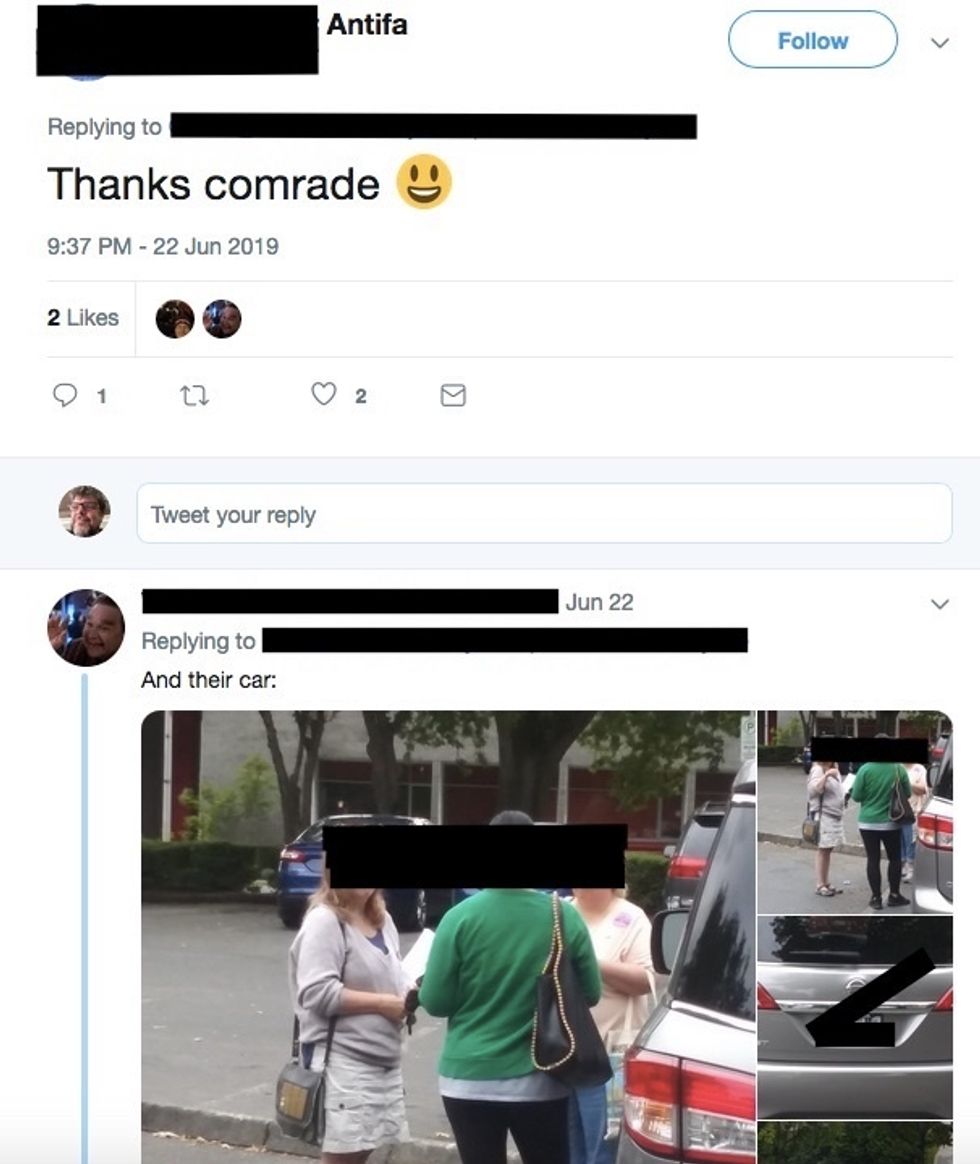
Task: Click the 2 Likes count
Action: [83, 318]
